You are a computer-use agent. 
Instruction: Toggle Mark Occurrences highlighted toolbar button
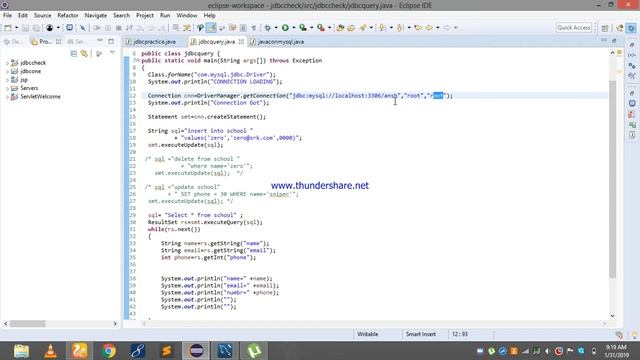tap(211, 28)
